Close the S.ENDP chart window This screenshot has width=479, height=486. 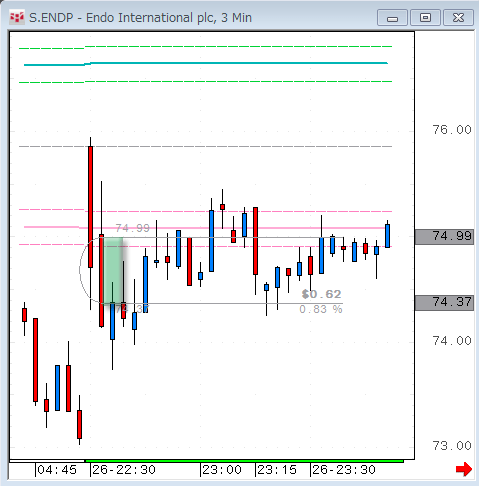(x=459, y=18)
